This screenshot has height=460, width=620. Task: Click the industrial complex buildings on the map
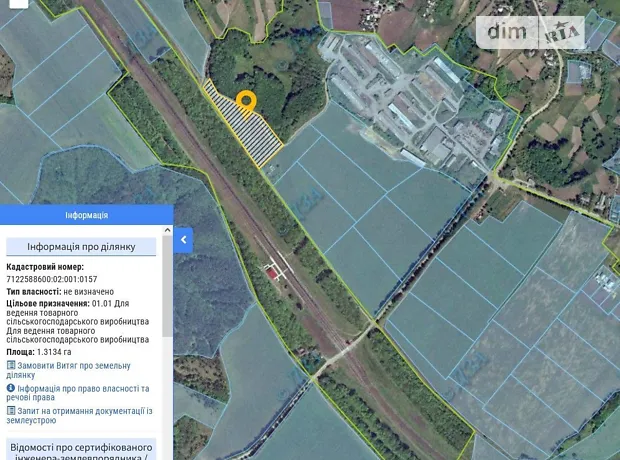point(420,110)
